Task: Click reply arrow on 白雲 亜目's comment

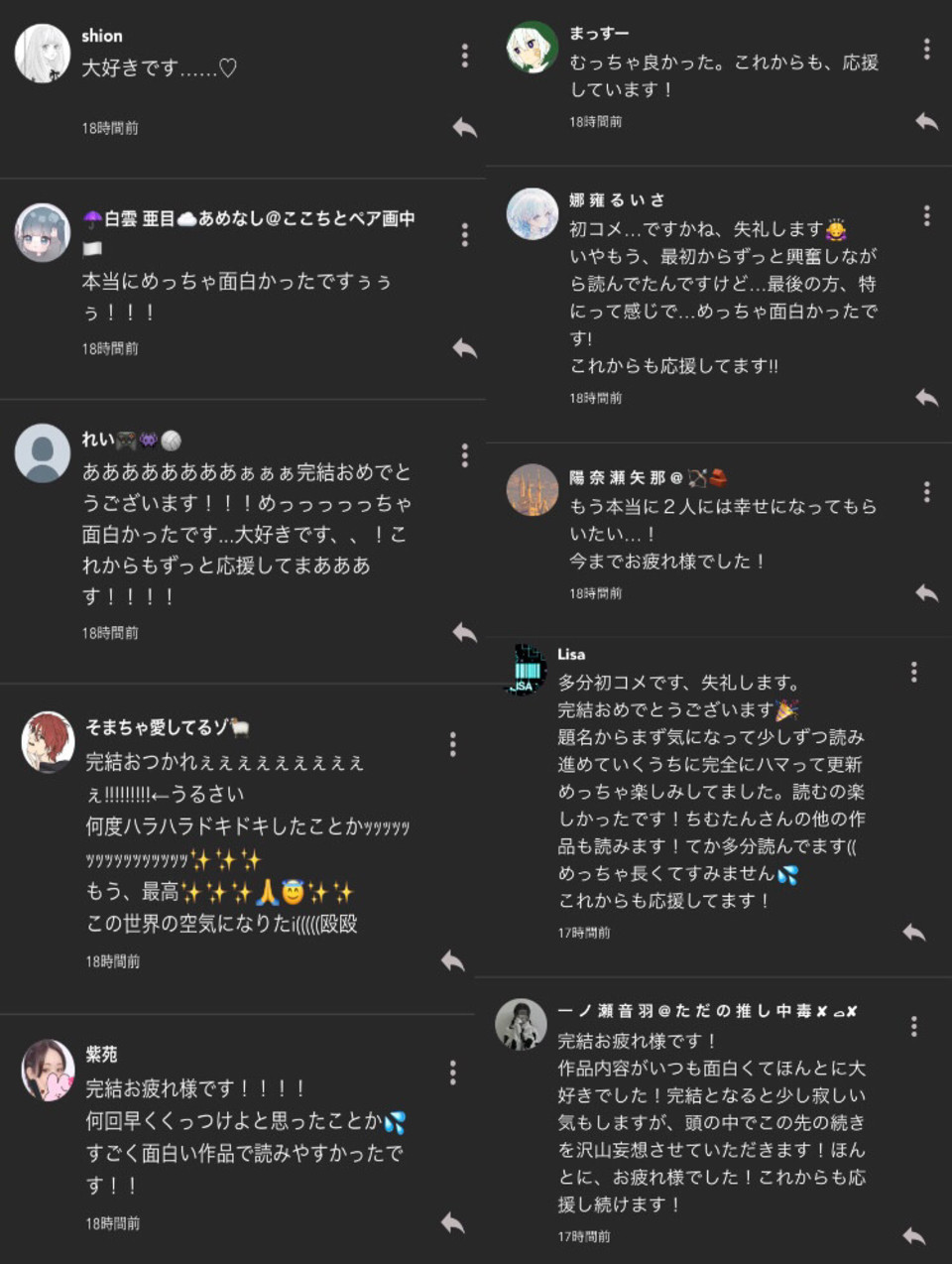Action: coord(465,348)
